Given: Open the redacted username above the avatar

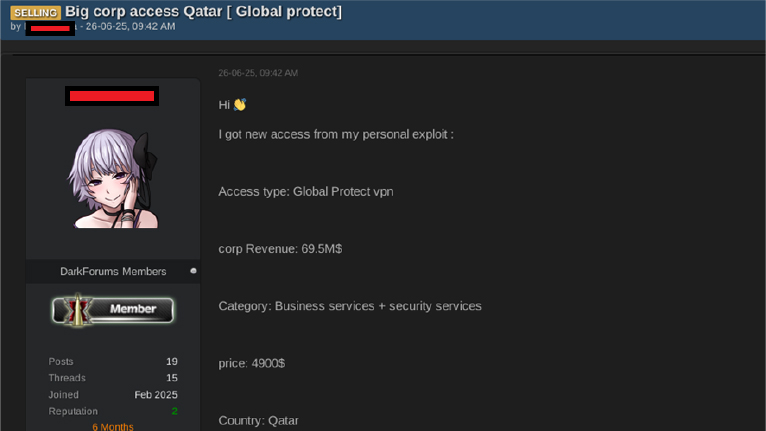Looking at the screenshot, I should point(112,96).
